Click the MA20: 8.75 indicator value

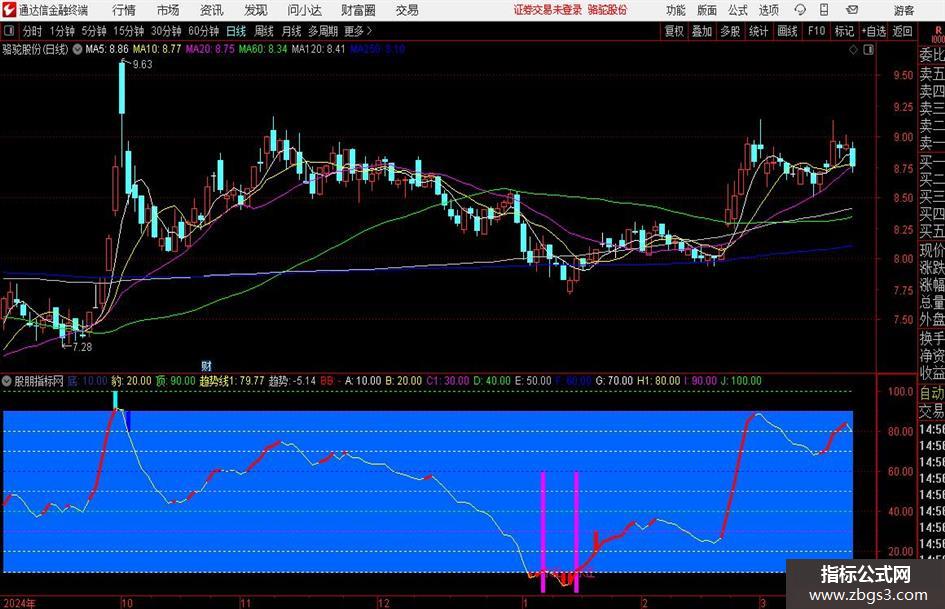click(210, 49)
